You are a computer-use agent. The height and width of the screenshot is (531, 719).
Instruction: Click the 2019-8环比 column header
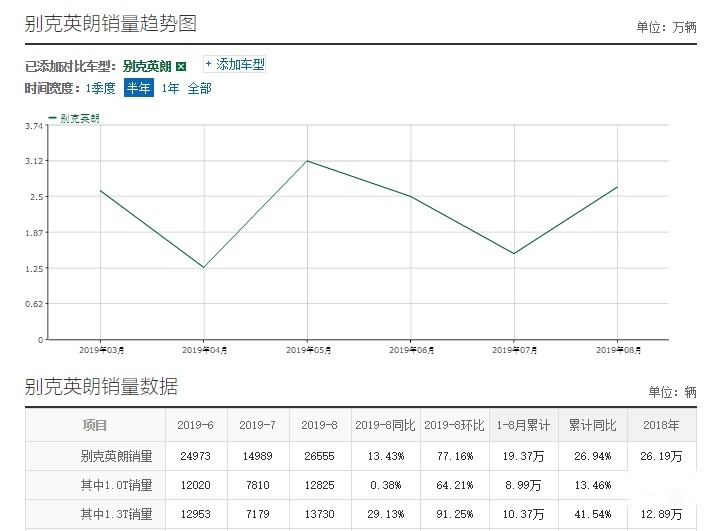pos(454,425)
